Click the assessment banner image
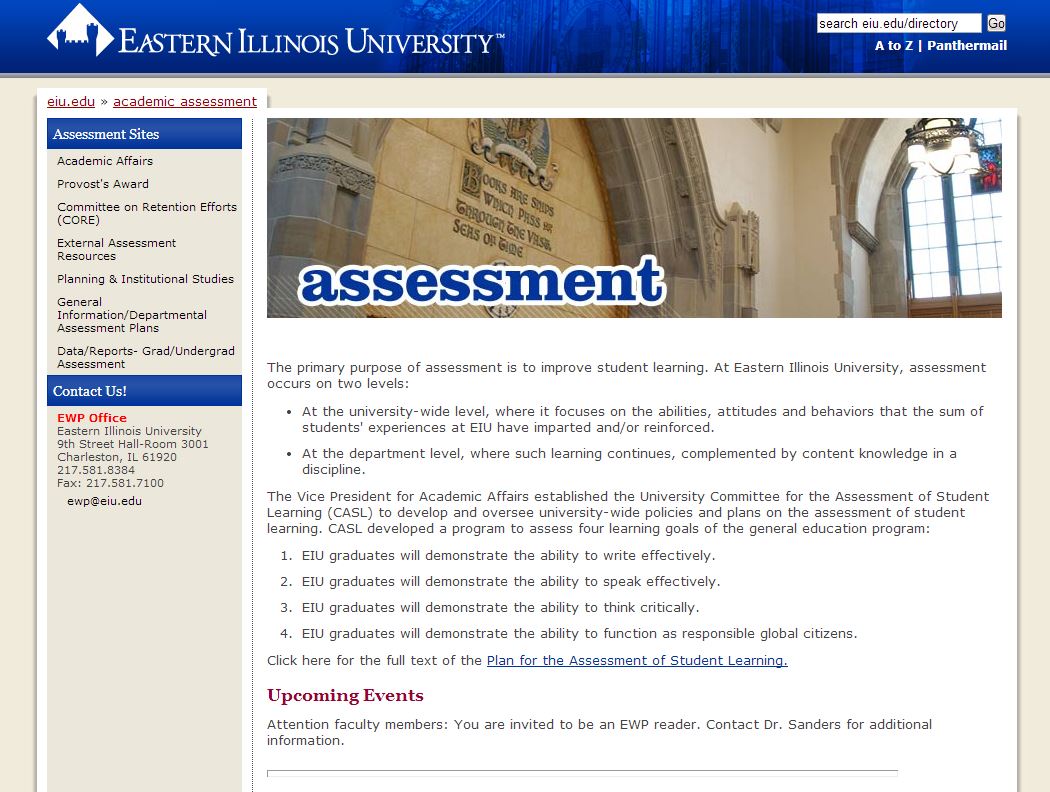This screenshot has width=1050, height=792. point(634,218)
